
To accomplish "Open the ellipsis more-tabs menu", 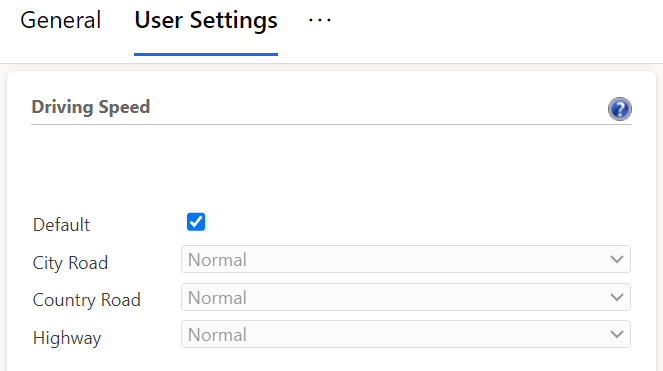I will click(x=320, y=20).
